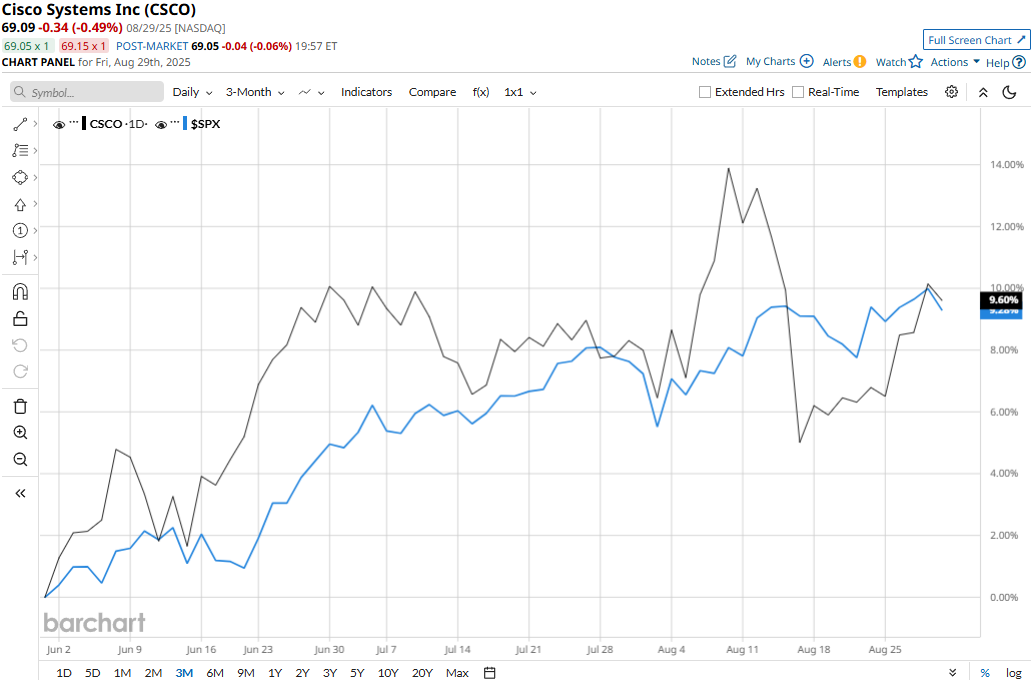Open the Actions dropdown menu

(955, 62)
